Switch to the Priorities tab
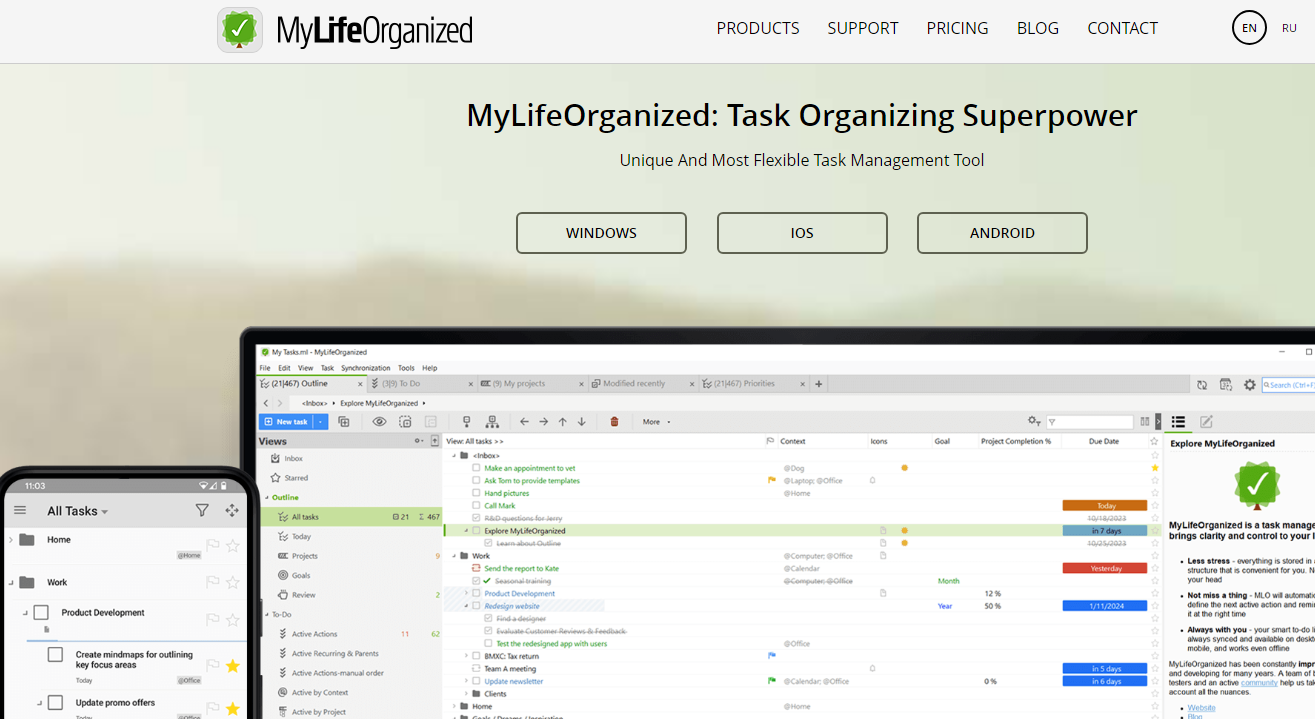Viewport: 1315px width, 719px height. [x=753, y=384]
